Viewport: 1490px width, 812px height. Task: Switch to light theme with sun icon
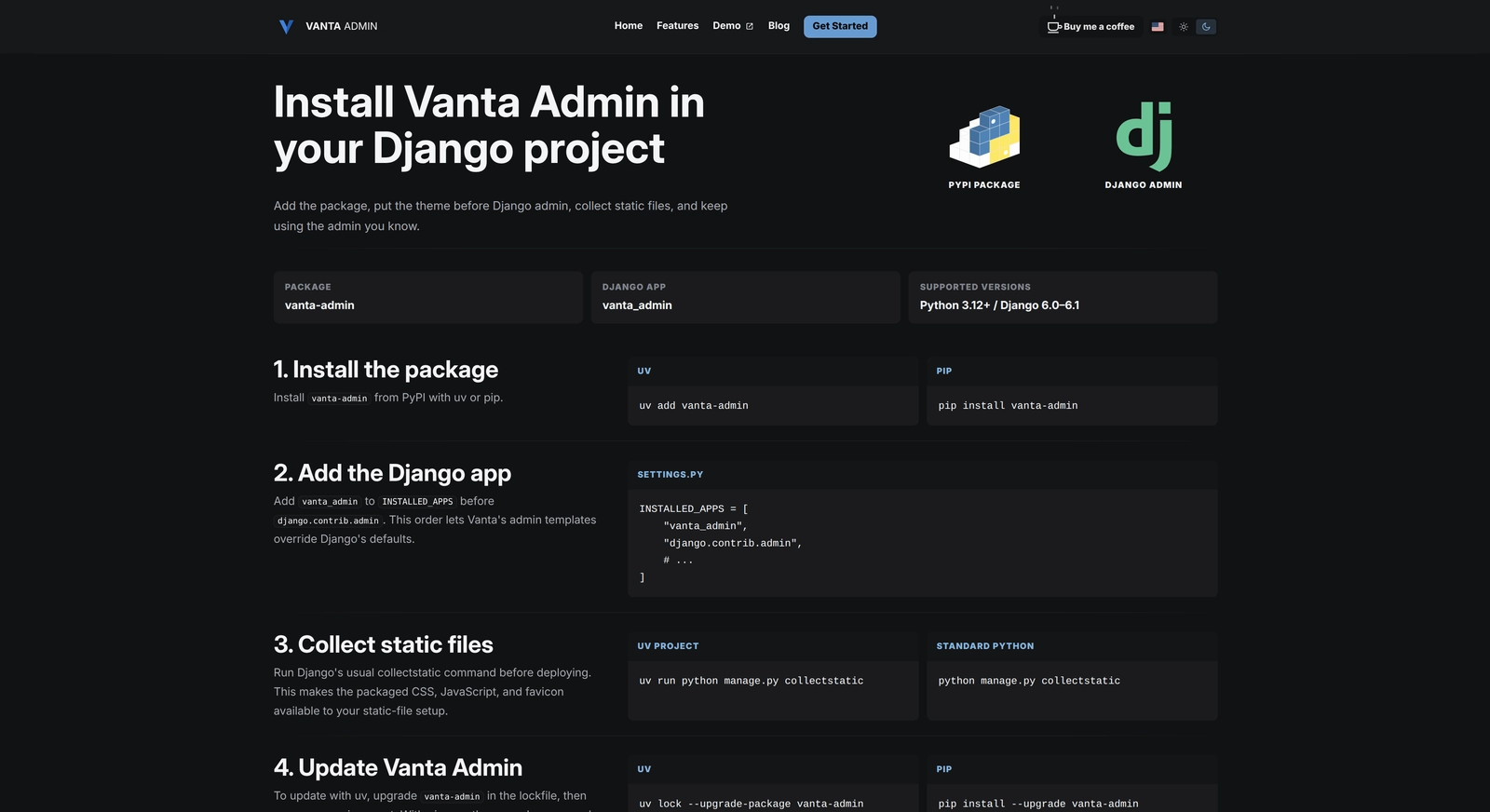(1184, 27)
